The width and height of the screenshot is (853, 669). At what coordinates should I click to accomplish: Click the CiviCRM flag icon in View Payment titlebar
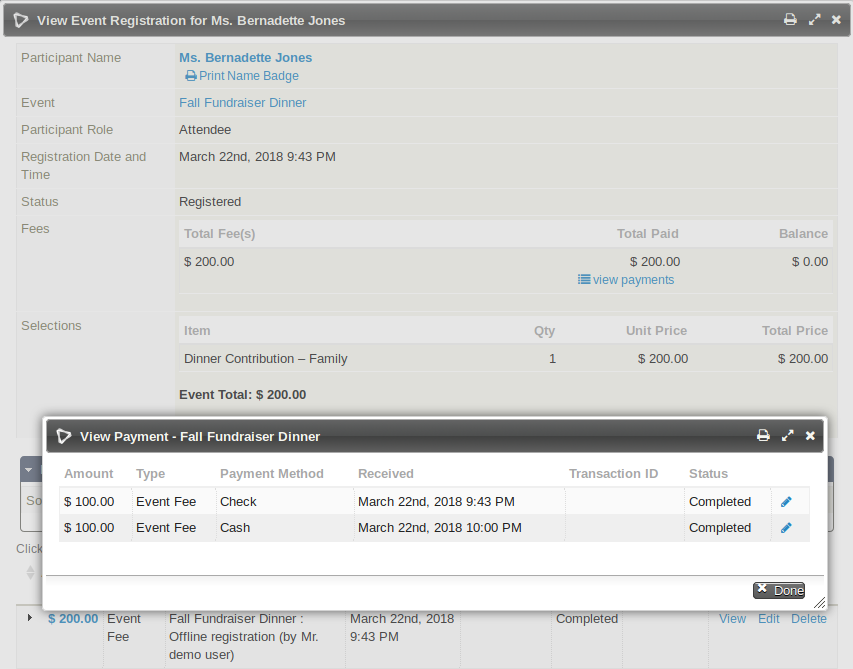coord(63,436)
